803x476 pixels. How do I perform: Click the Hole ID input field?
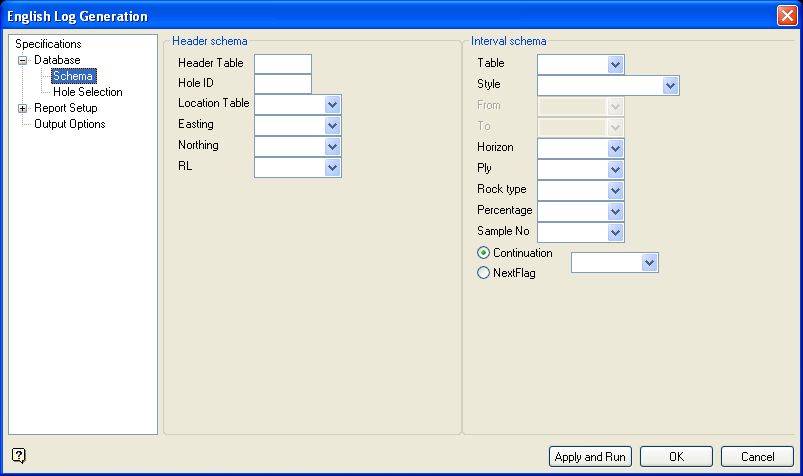point(283,84)
